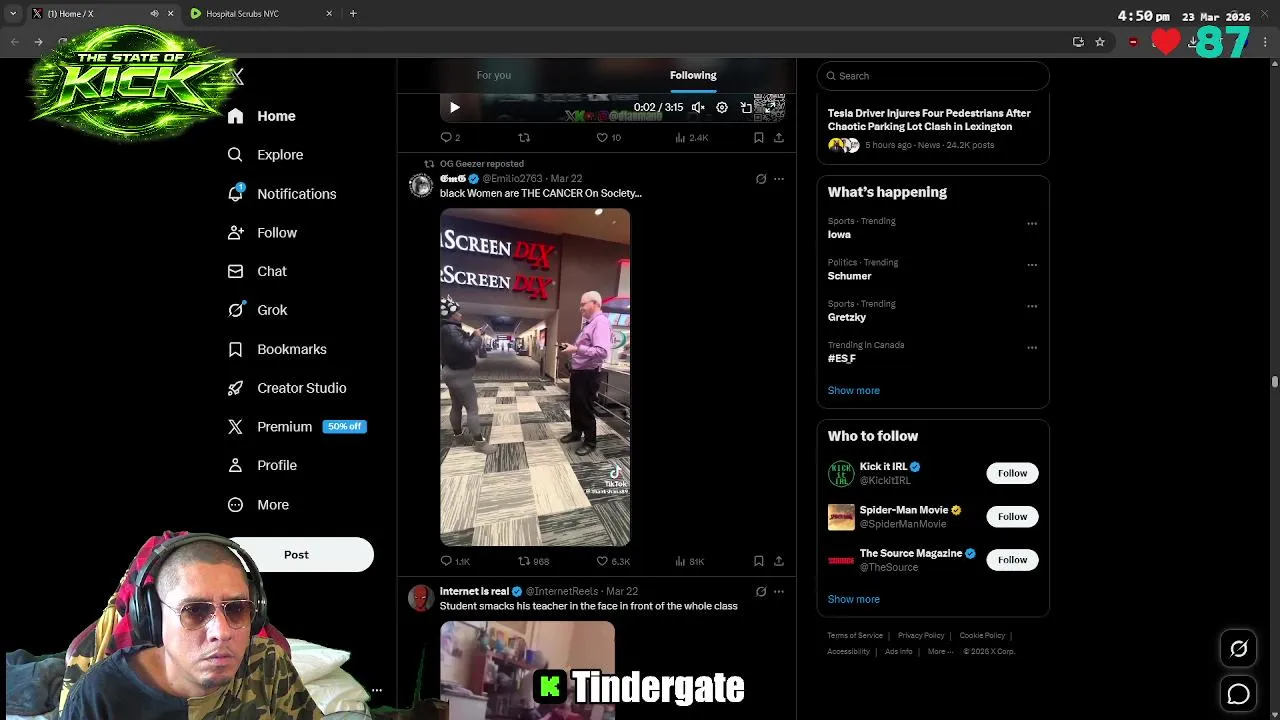Play the video at top of feed
The image size is (1280, 720).
click(x=454, y=107)
